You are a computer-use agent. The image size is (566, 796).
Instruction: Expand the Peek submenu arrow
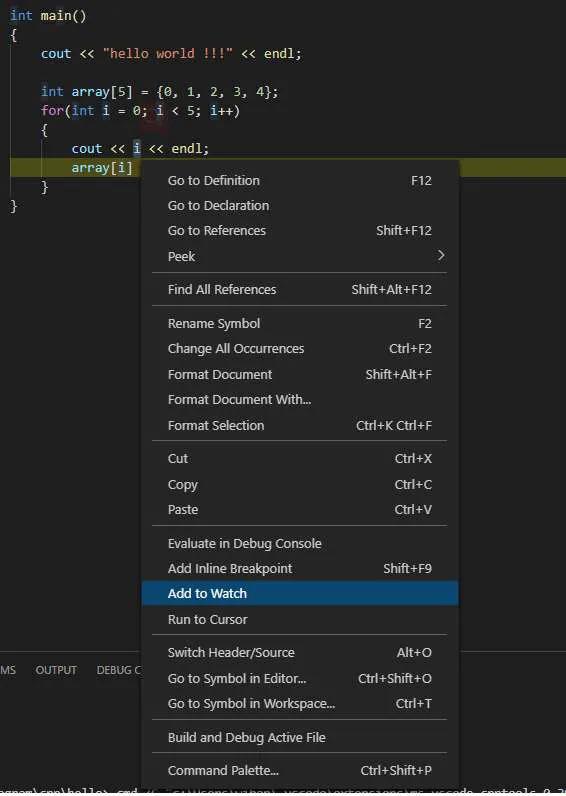[441, 256]
